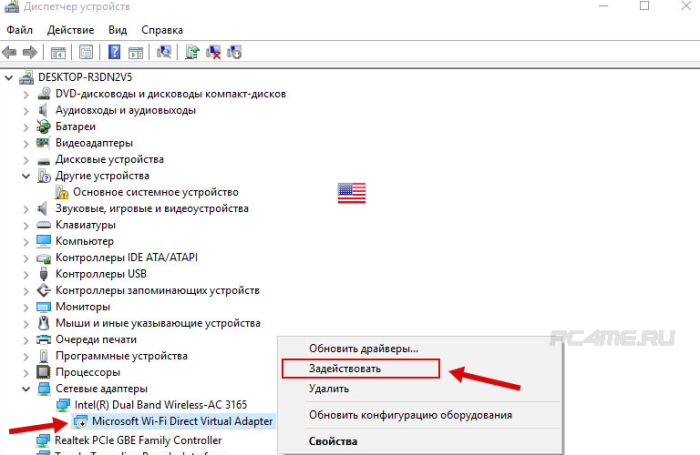Collapse the Другие устройства category

pyautogui.click(x=26, y=176)
